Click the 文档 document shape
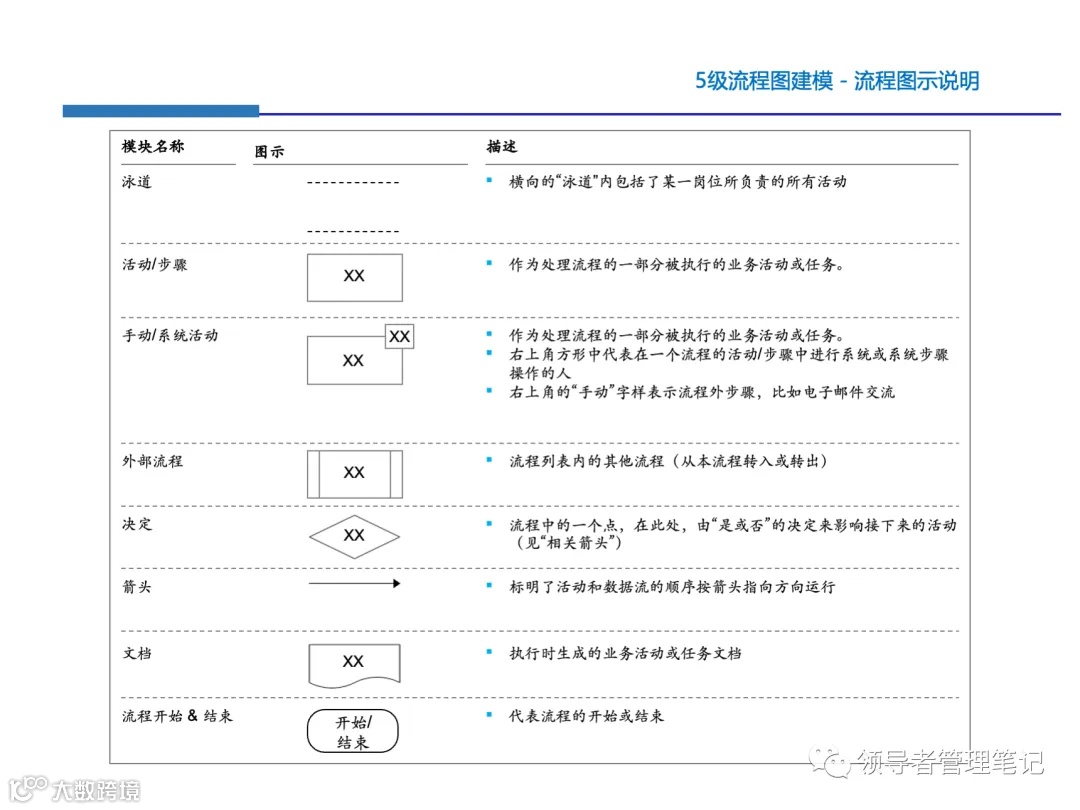 pos(354,662)
